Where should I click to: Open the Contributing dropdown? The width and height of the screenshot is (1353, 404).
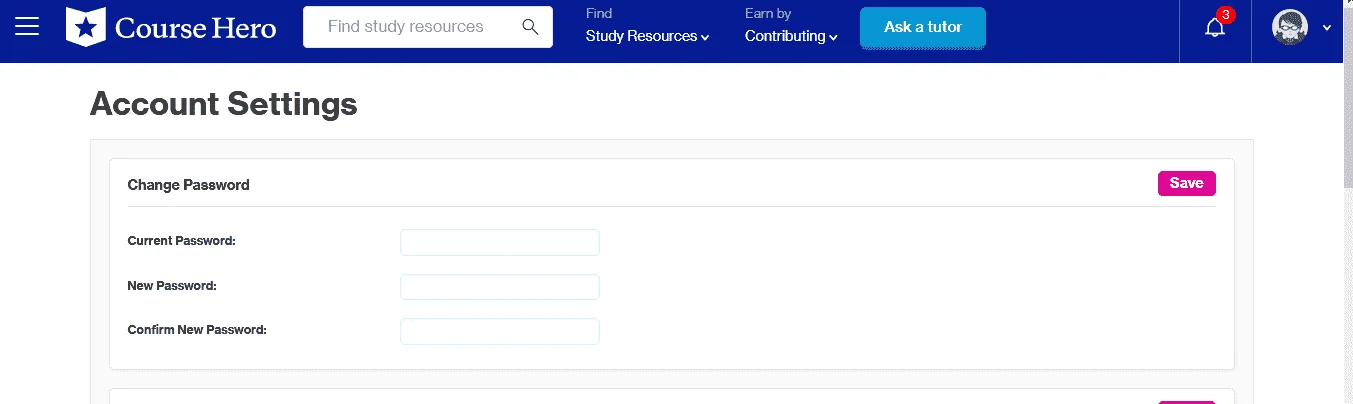pos(791,36)
